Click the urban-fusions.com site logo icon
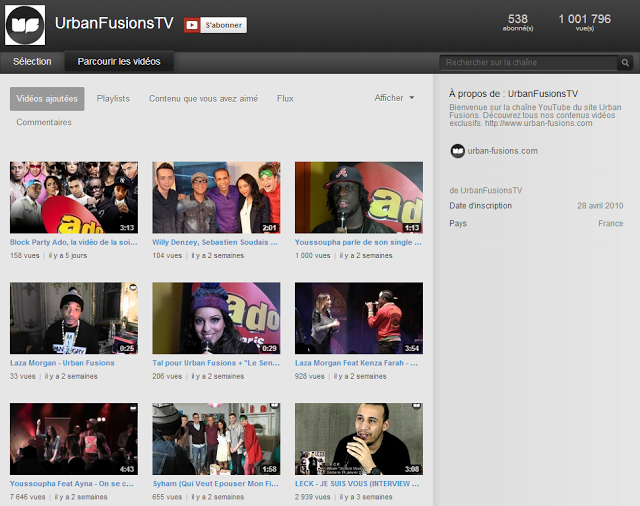 point(457,151)
